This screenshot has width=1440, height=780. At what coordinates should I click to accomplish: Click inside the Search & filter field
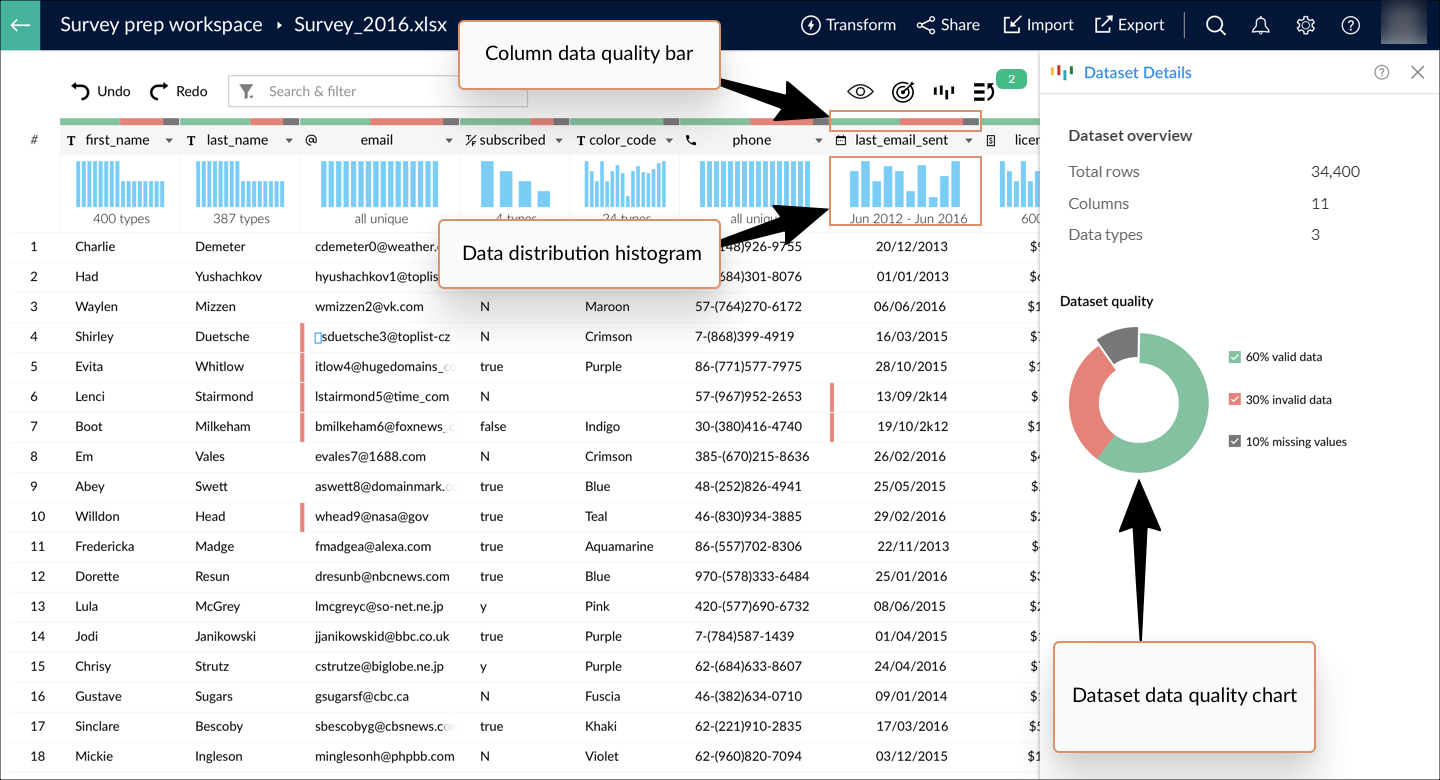coord(380,91)
